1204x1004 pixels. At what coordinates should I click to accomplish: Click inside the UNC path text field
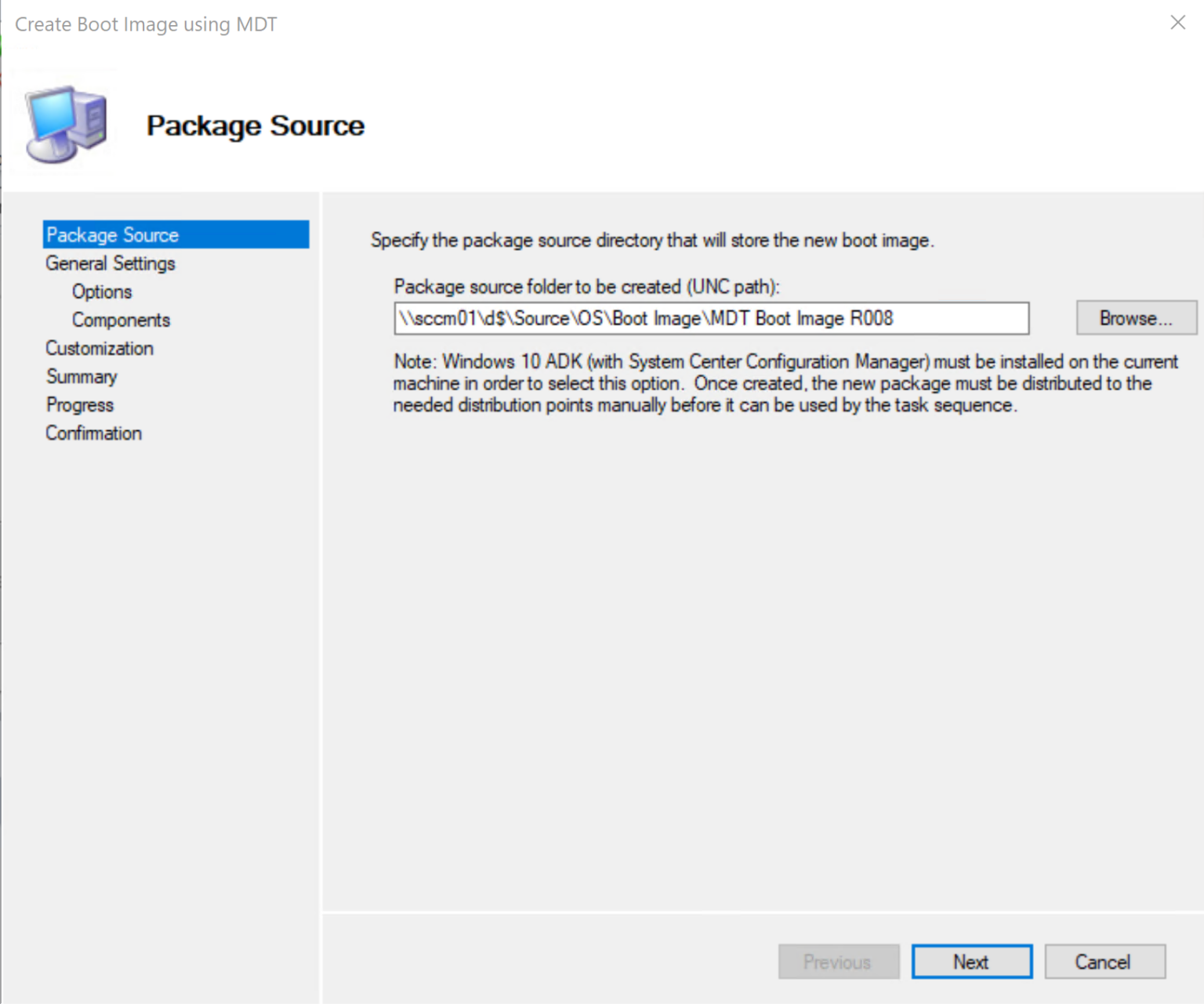pyautogui.click(x=712, y=318)
